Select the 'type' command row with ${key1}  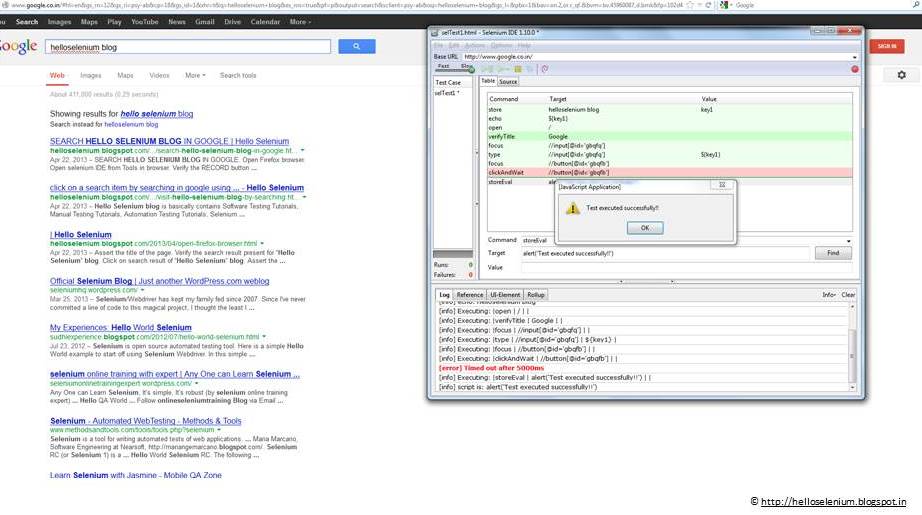[x=669, y=155]
